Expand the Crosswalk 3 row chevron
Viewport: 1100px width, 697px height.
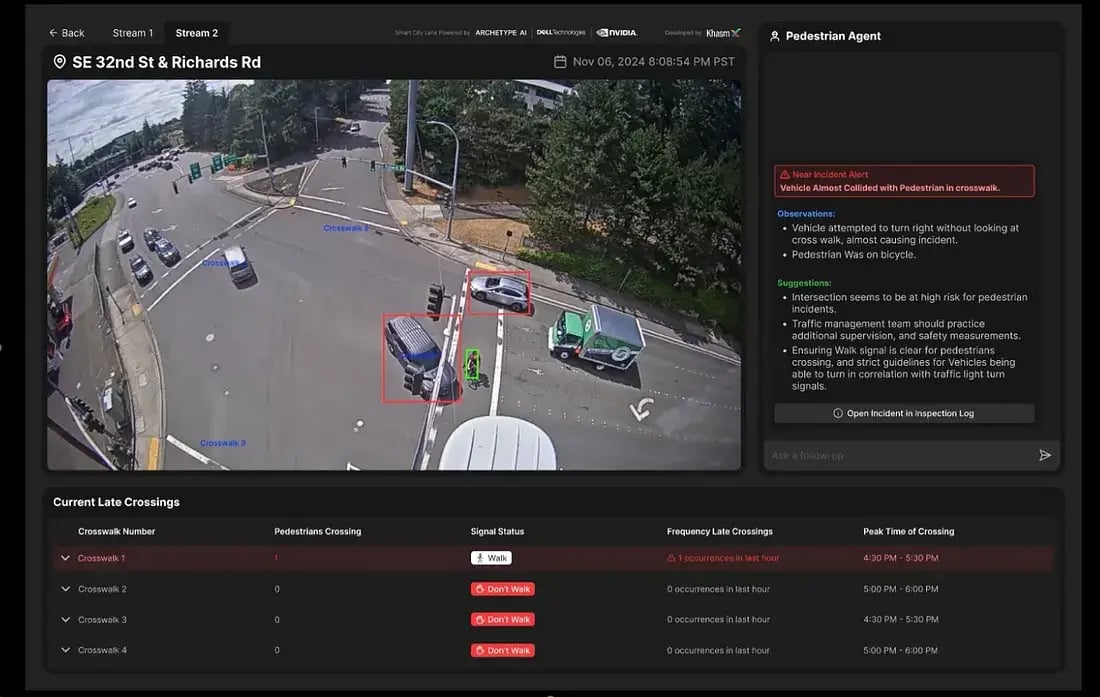point(65,620)
